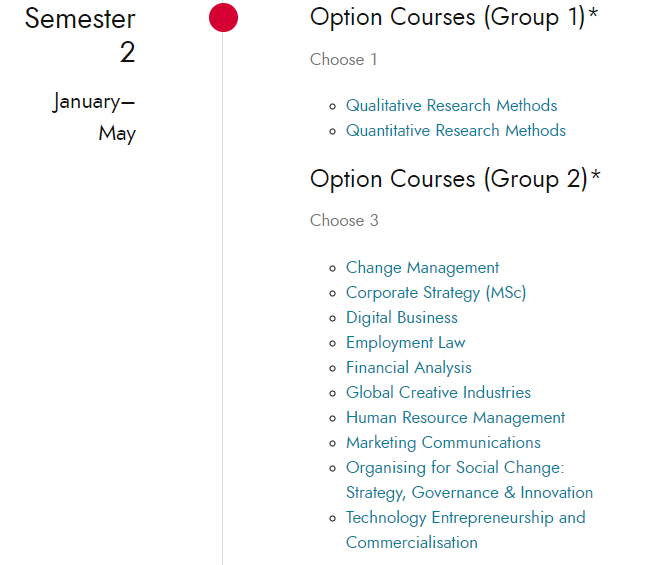Click the Choose 1 instruction text
Image resolution: width=651 pixels, height=565 pixels.
pos(343,59)
